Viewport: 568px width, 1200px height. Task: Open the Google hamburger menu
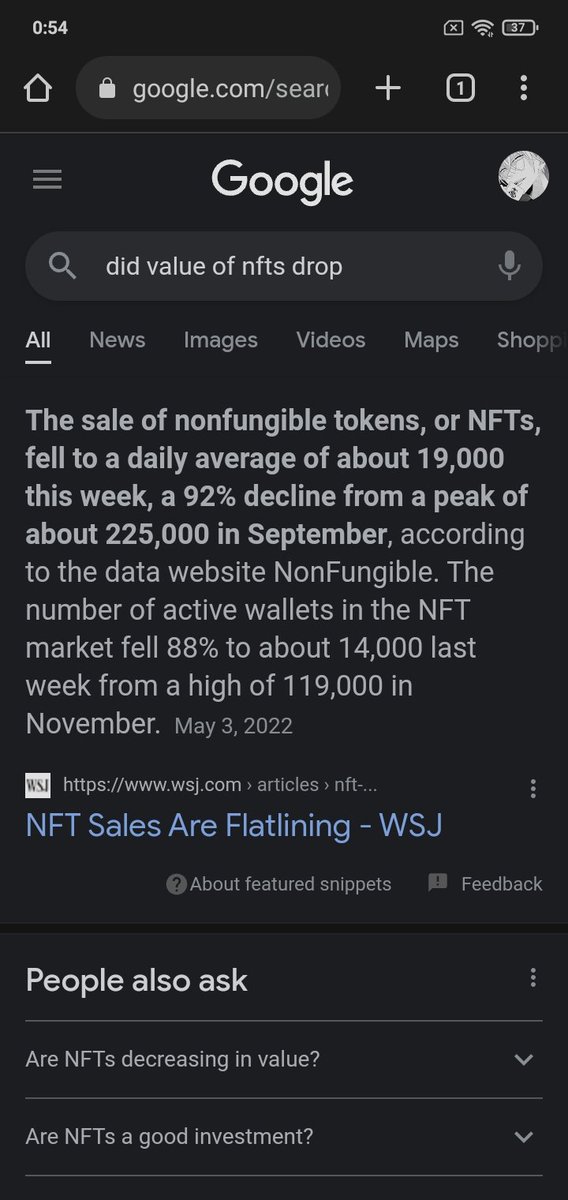pos(47,180)
